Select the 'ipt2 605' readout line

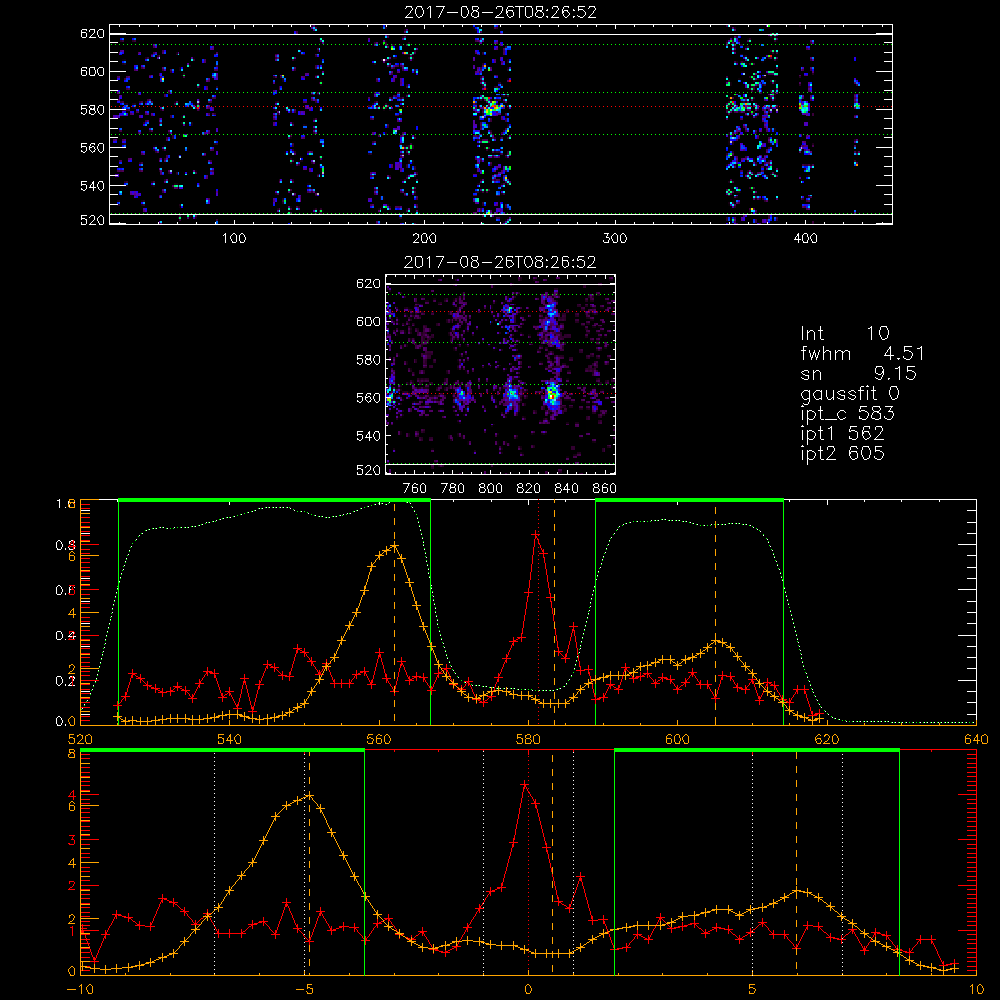click(x=842, y=453)
